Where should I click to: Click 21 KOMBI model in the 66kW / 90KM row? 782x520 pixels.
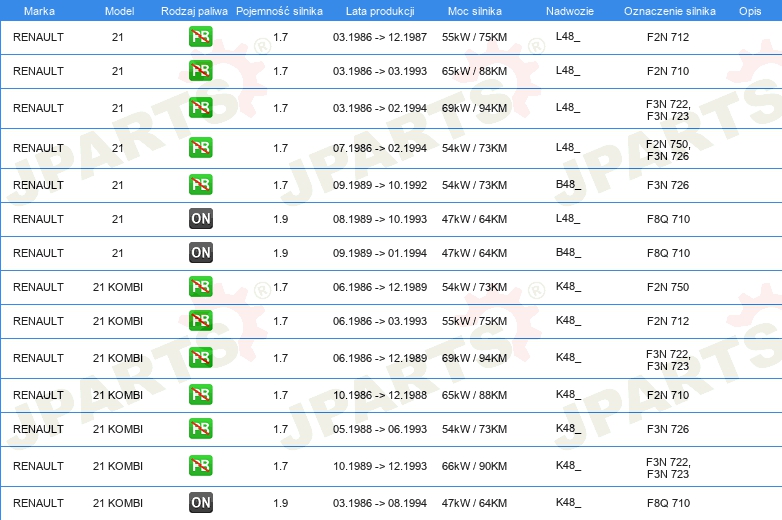[x=118, y=466]
